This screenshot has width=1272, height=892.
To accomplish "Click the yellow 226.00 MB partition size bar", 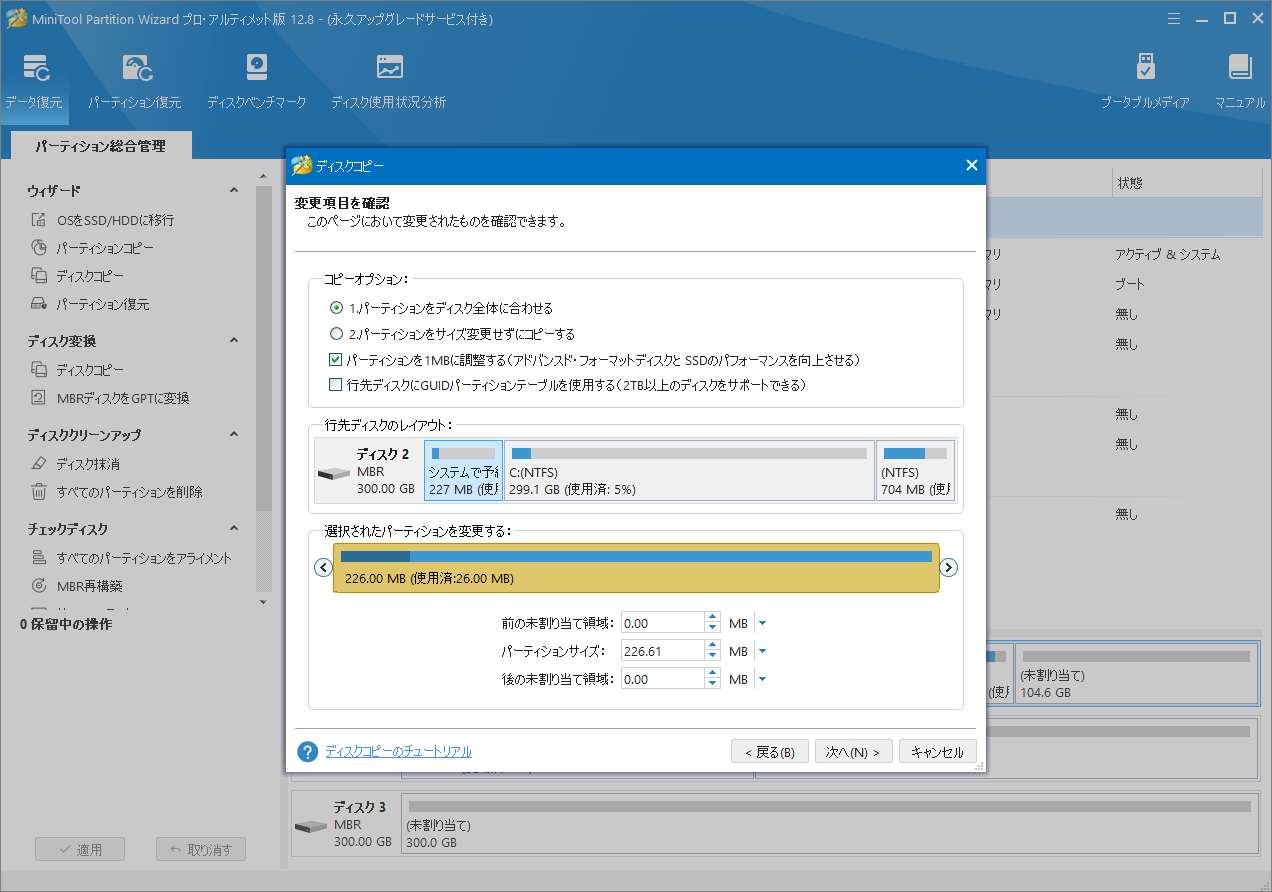I will pyautogui.click(x=636, y=568).
